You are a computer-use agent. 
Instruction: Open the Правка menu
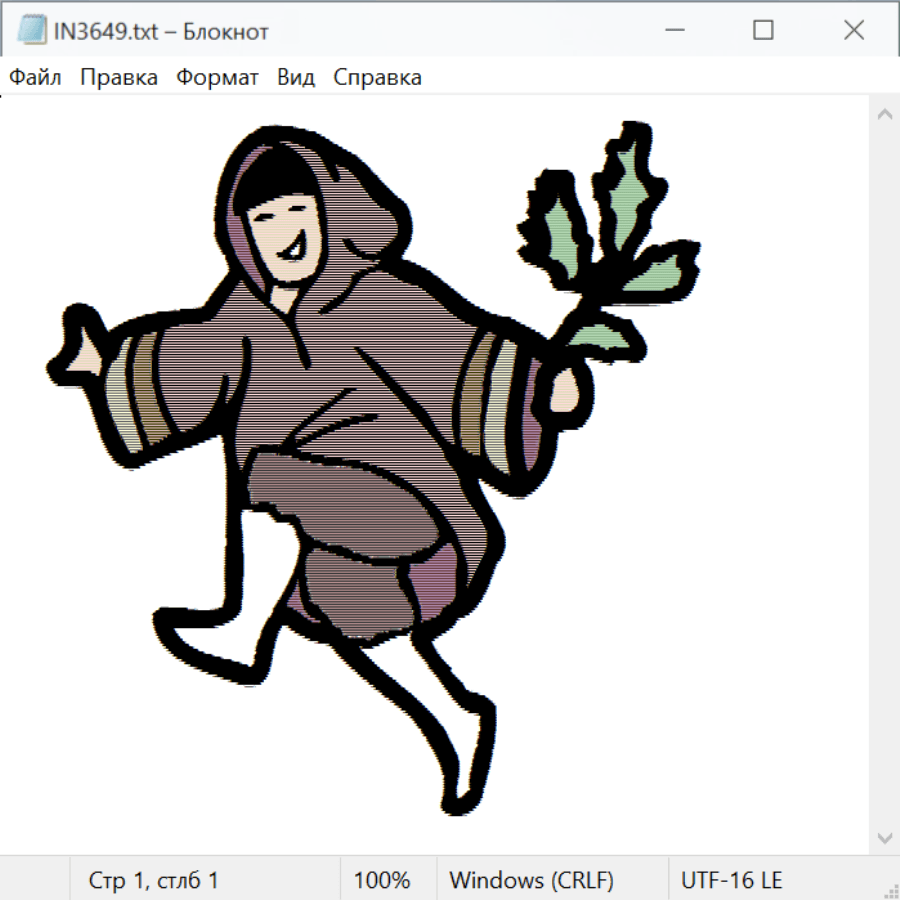(118, 78)
